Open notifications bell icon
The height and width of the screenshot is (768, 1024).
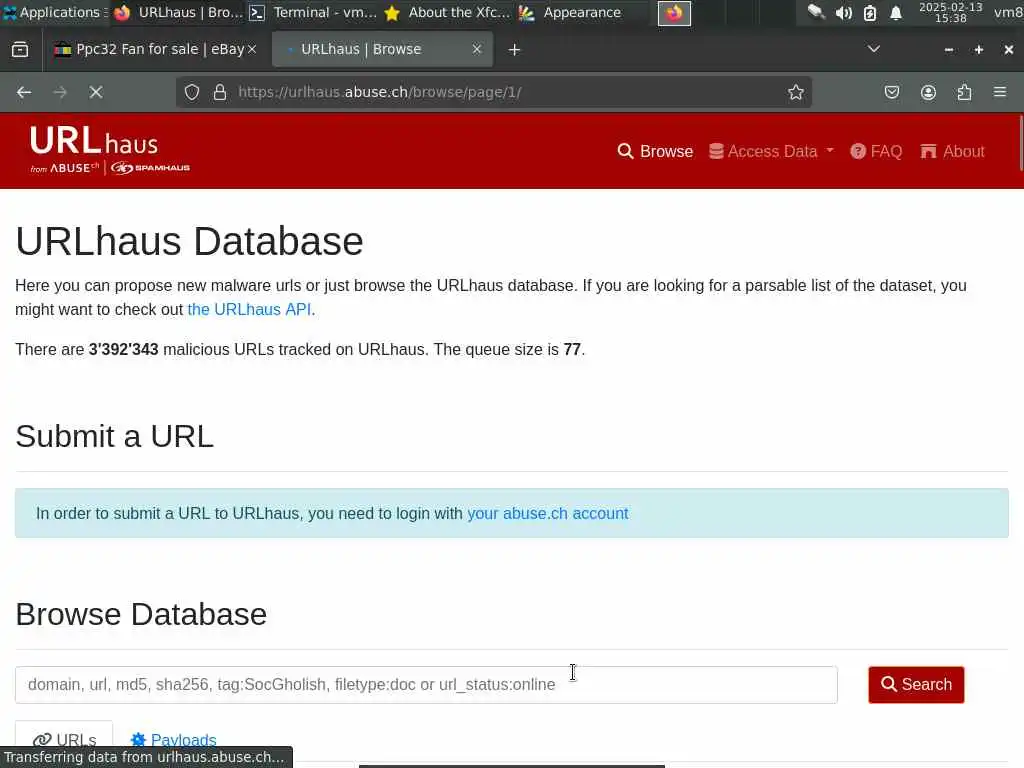896,13
